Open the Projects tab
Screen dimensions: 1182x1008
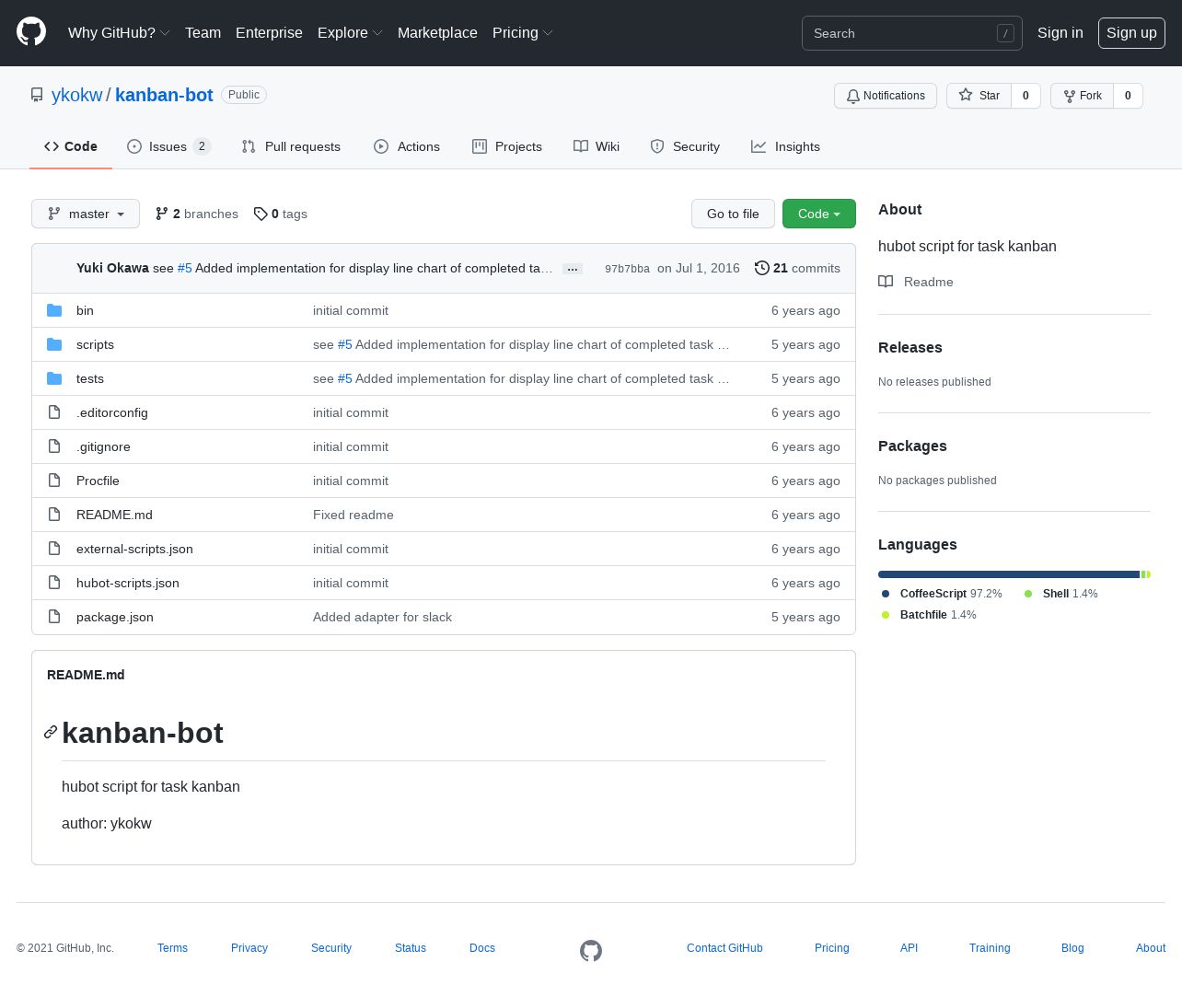pos(507,146)
